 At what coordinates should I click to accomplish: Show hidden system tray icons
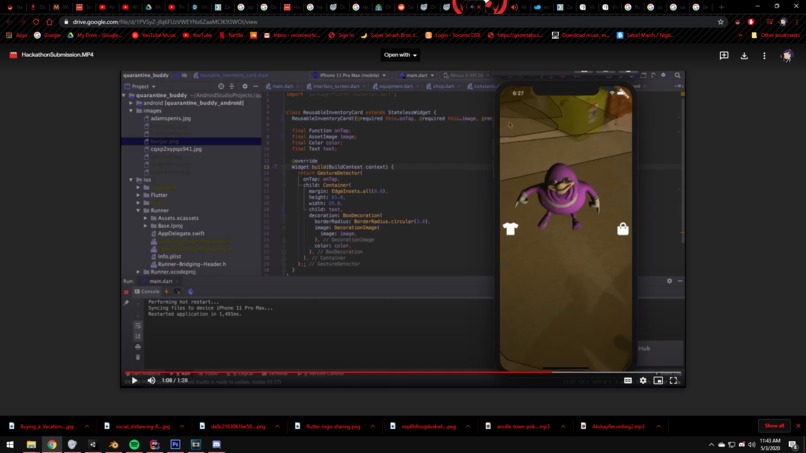(711, 445)
